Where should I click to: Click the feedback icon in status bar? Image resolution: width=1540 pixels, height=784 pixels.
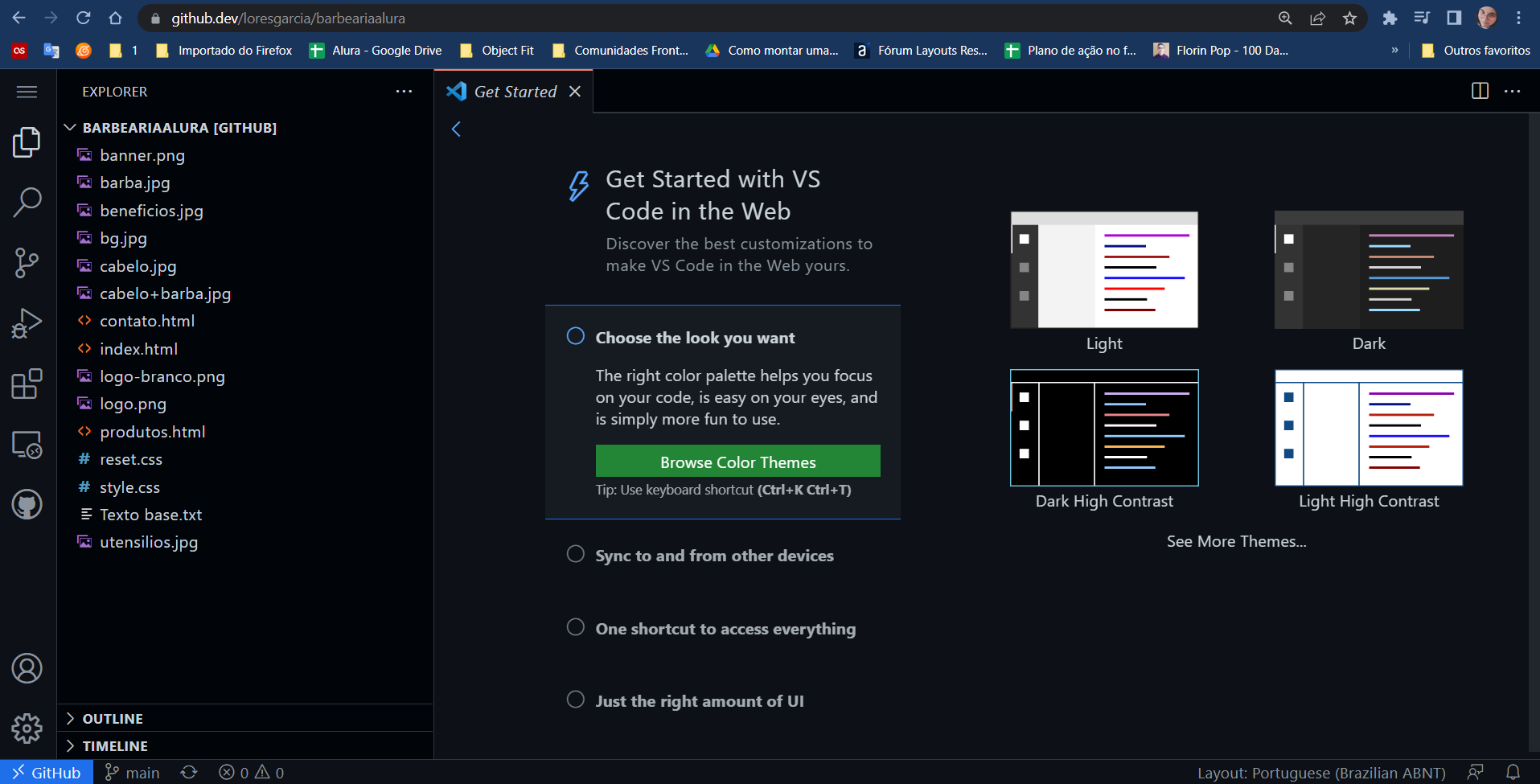pos(1476,773)
